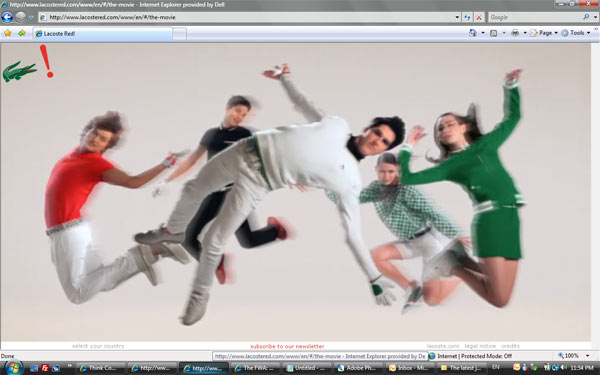Expand the Feeds dropdown arrow
The image size is (600, 375).
point(504,33)
